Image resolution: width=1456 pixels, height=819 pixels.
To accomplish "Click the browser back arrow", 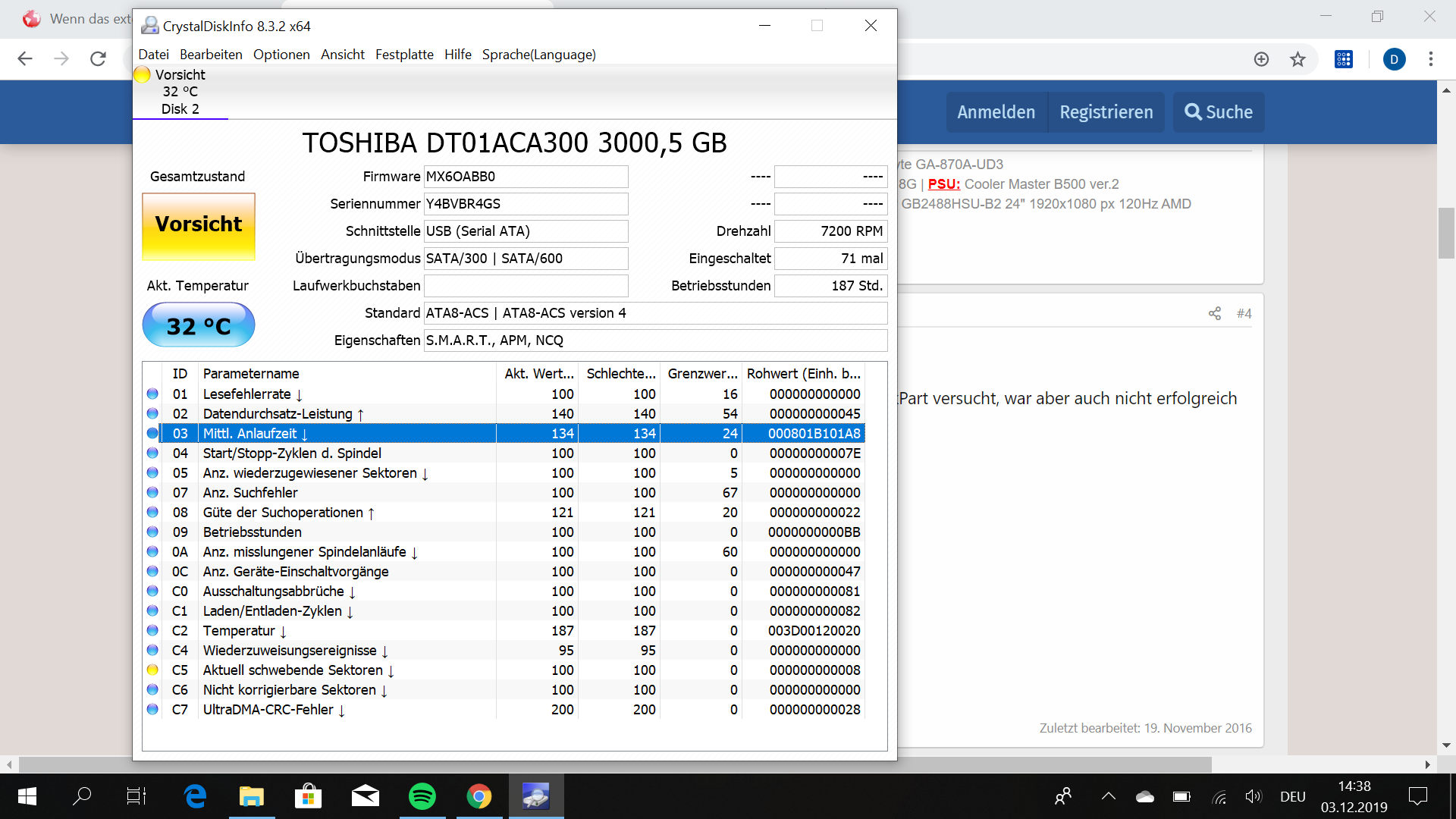I will (x=25, y=59).
